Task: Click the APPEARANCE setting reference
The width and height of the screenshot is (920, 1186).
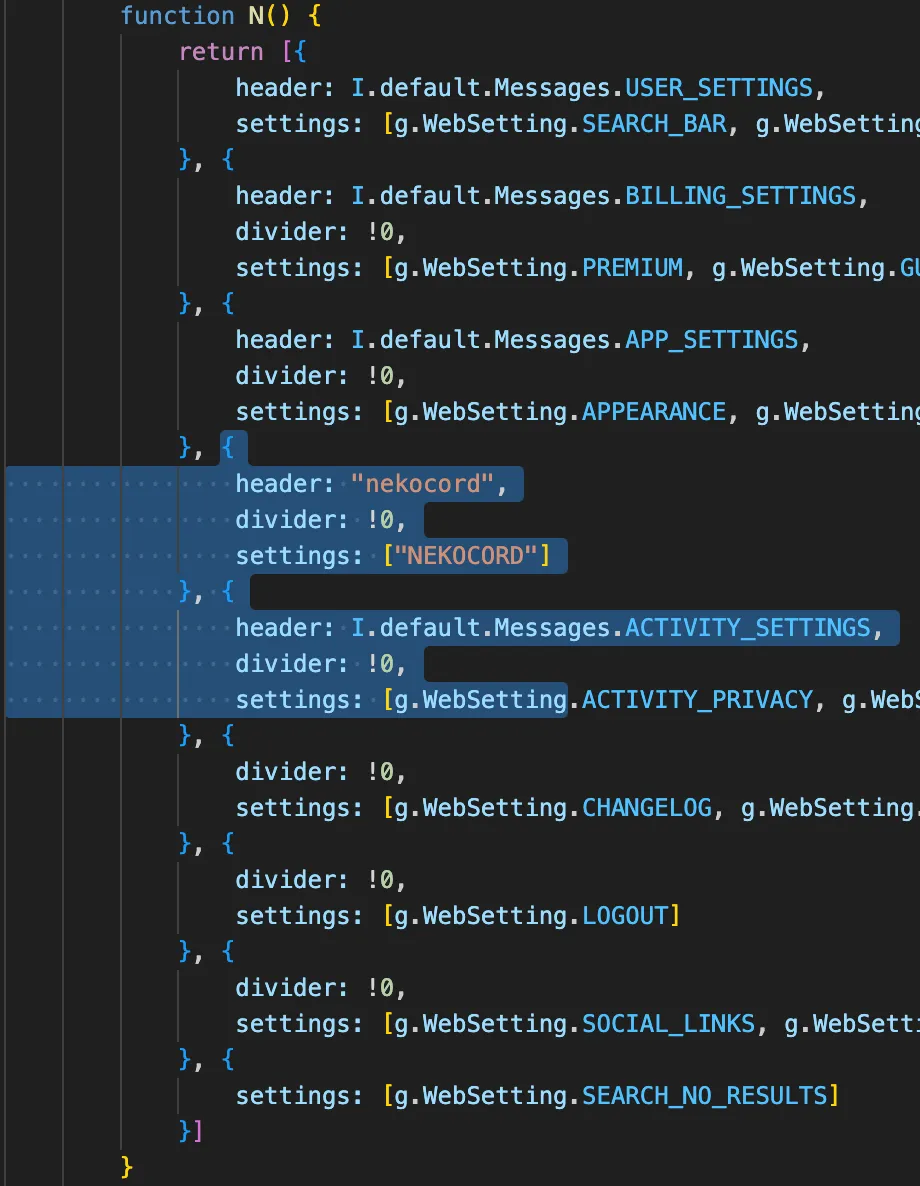Action: pyautogui.click(x=653, y=411)
